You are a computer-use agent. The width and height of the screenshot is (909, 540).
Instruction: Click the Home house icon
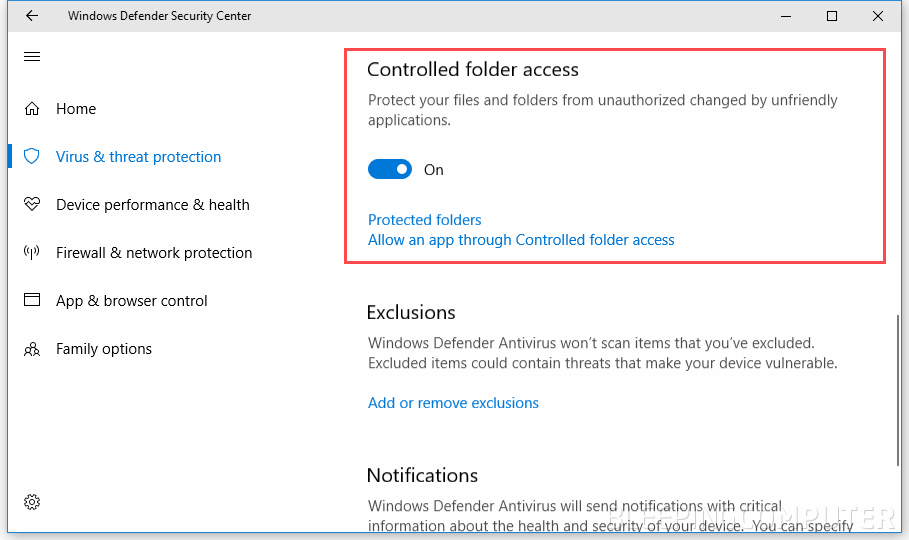[x=32, y=109]
